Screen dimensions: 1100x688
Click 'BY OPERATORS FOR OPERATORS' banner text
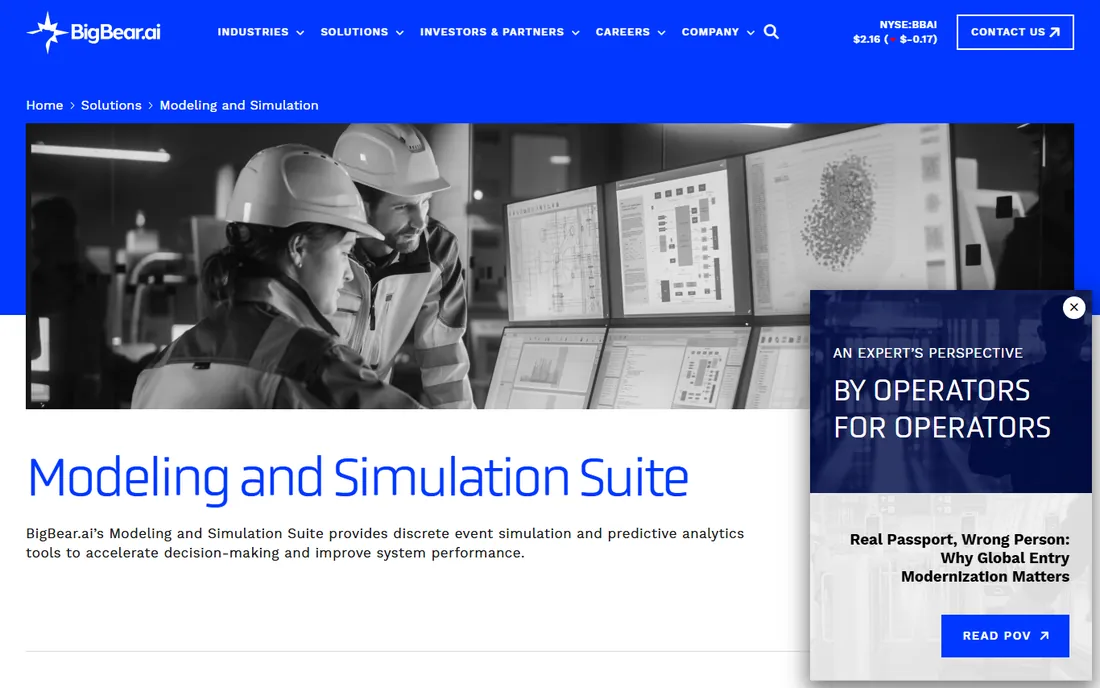point(941,409)
